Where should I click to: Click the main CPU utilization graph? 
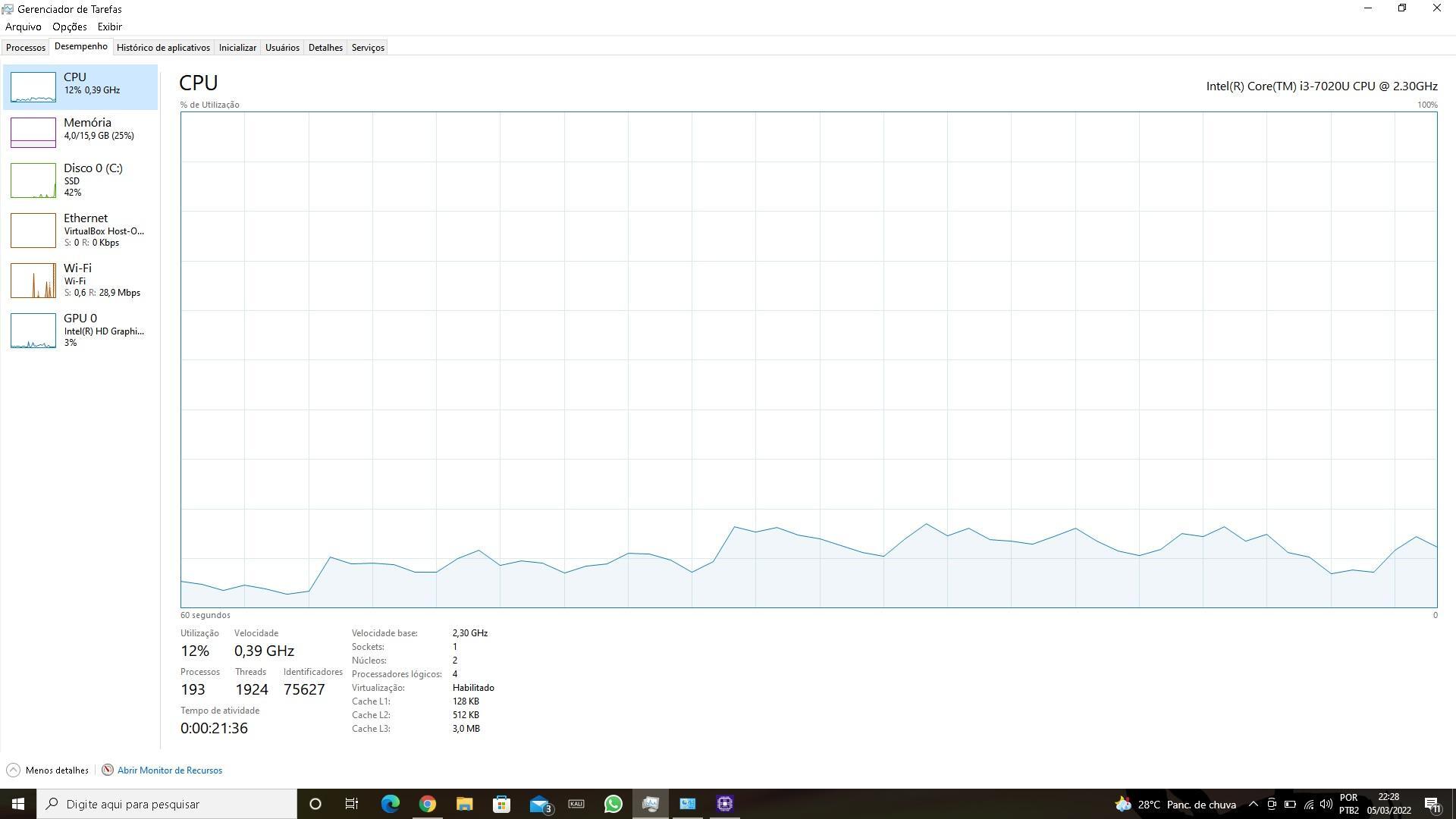[808, 359]
